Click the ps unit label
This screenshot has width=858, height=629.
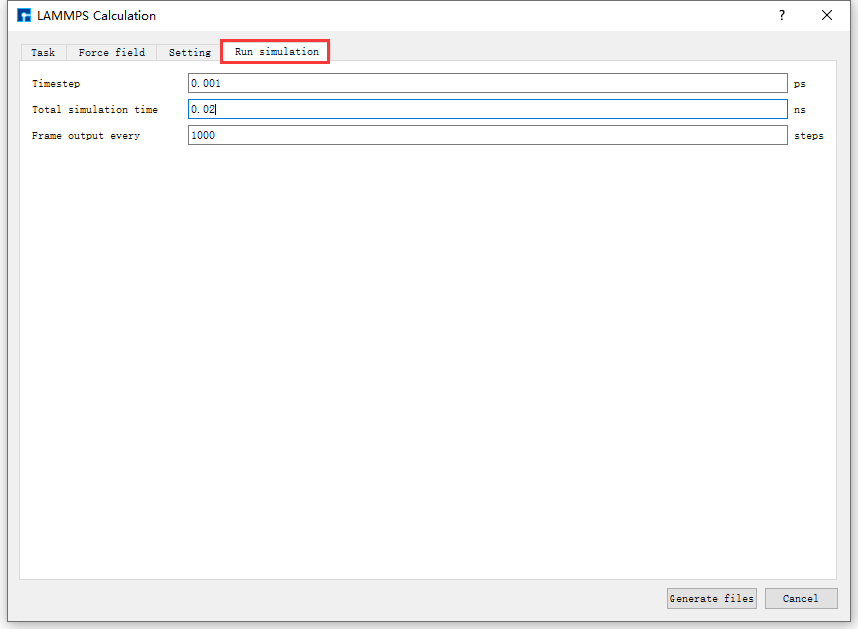click(799, 84)
